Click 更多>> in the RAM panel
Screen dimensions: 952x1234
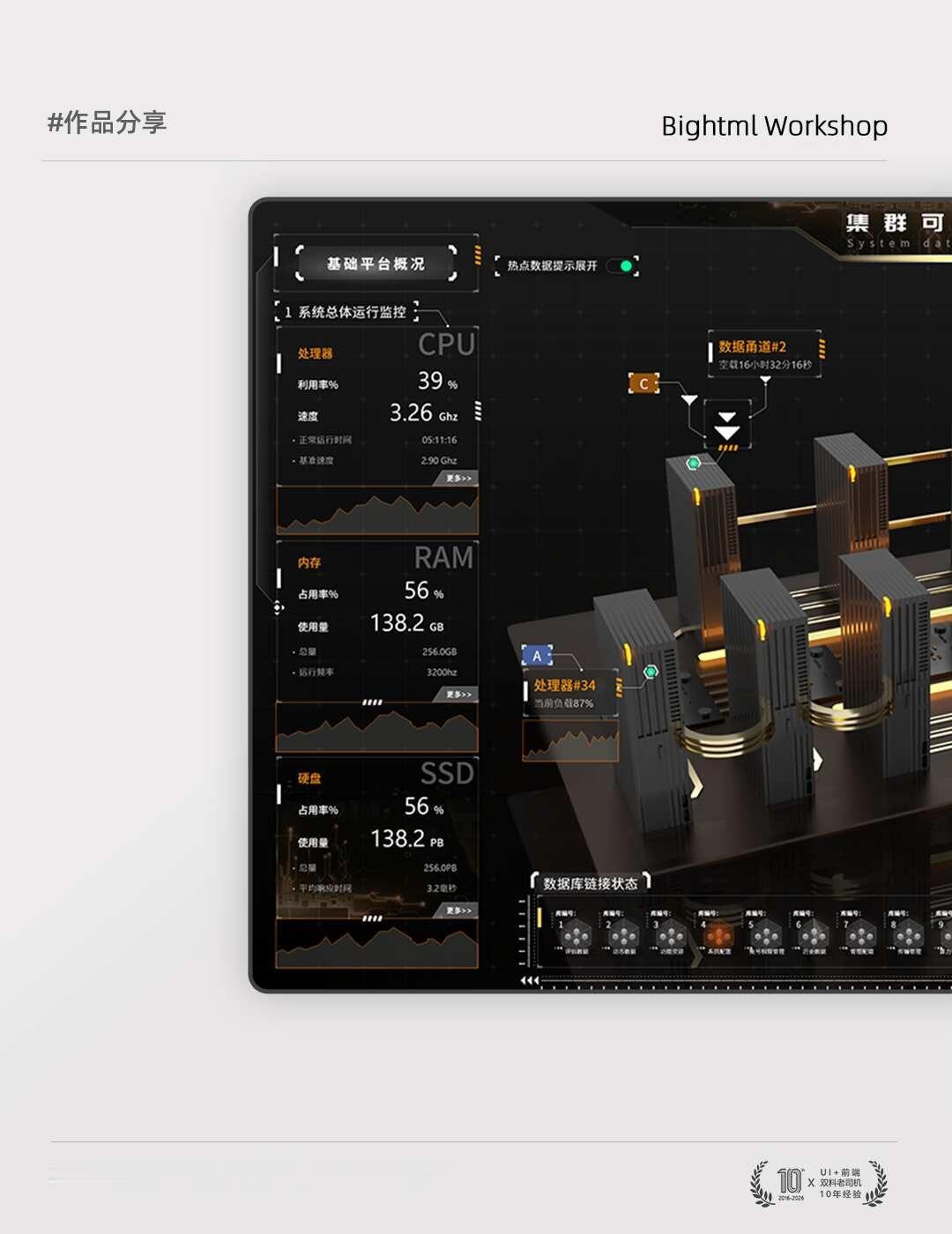pos(457,694)
